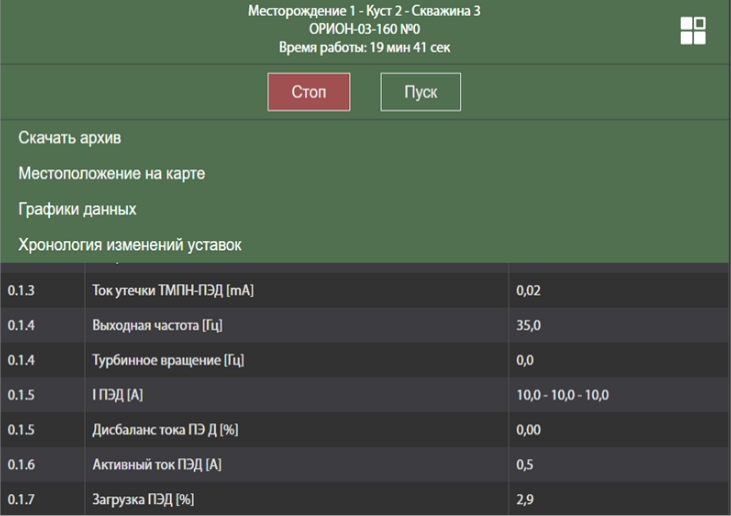Screen dimensions: 731x516
Task: Click the Турбинное вращение [Гц] row
Action: point(166,360)
